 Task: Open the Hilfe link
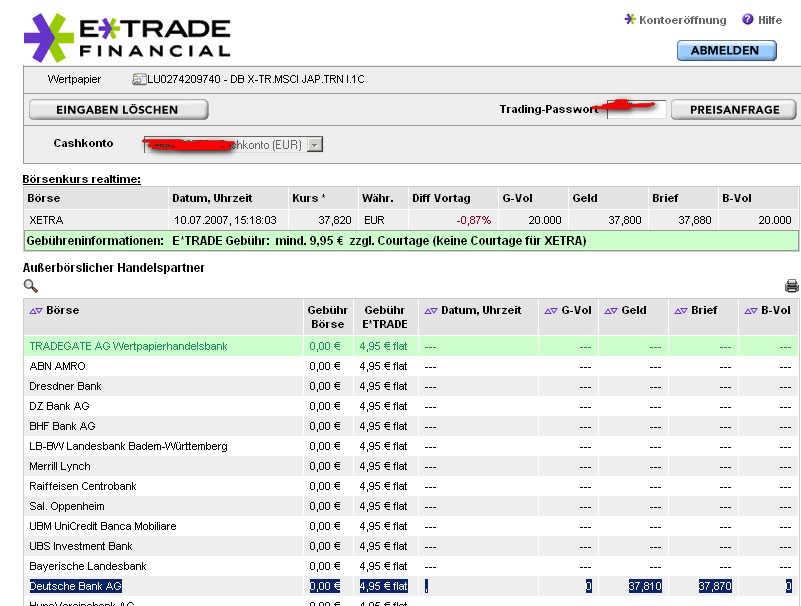click(769, 20)
